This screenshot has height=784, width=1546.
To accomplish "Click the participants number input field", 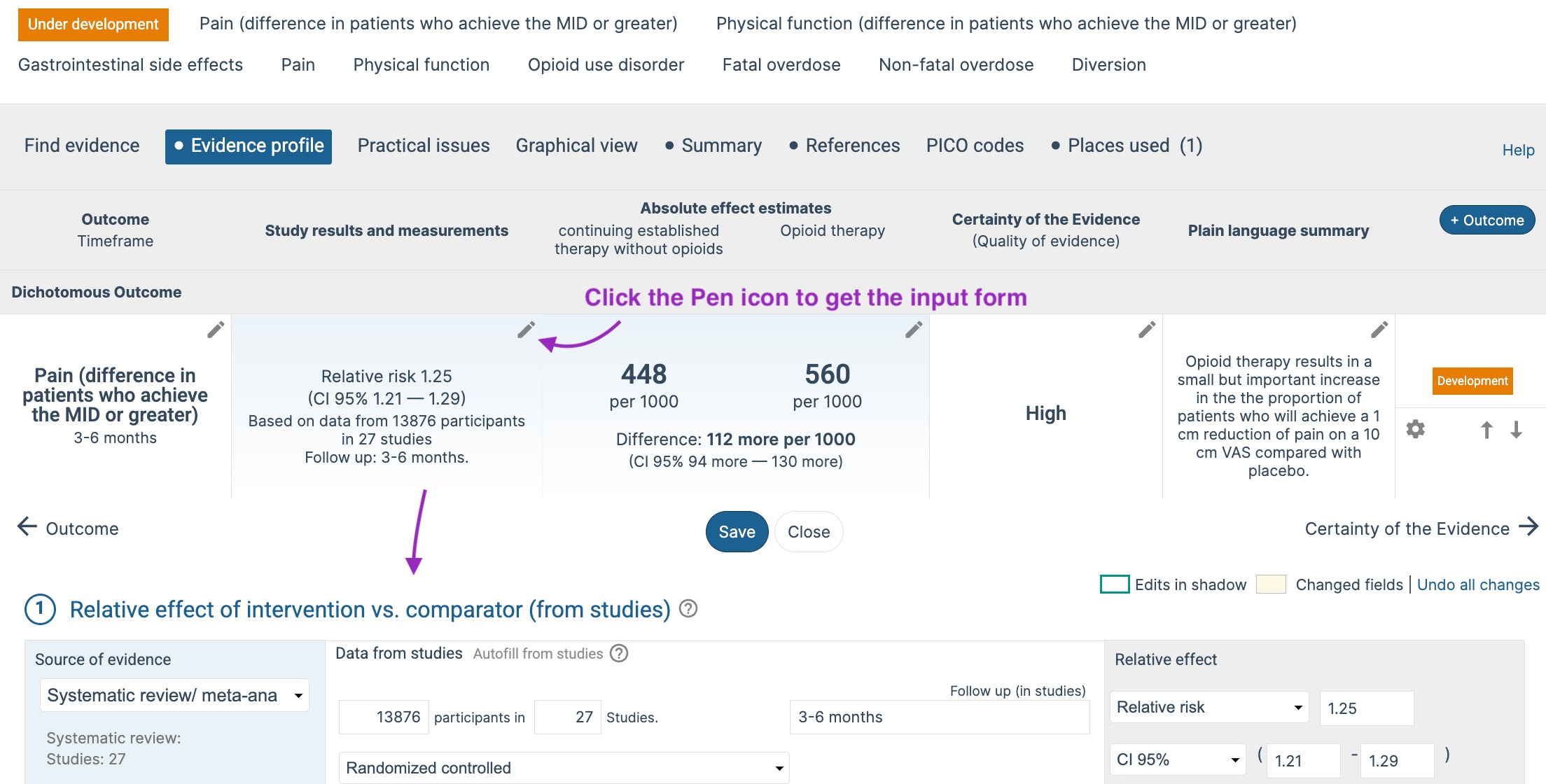I will click(384, 717).
